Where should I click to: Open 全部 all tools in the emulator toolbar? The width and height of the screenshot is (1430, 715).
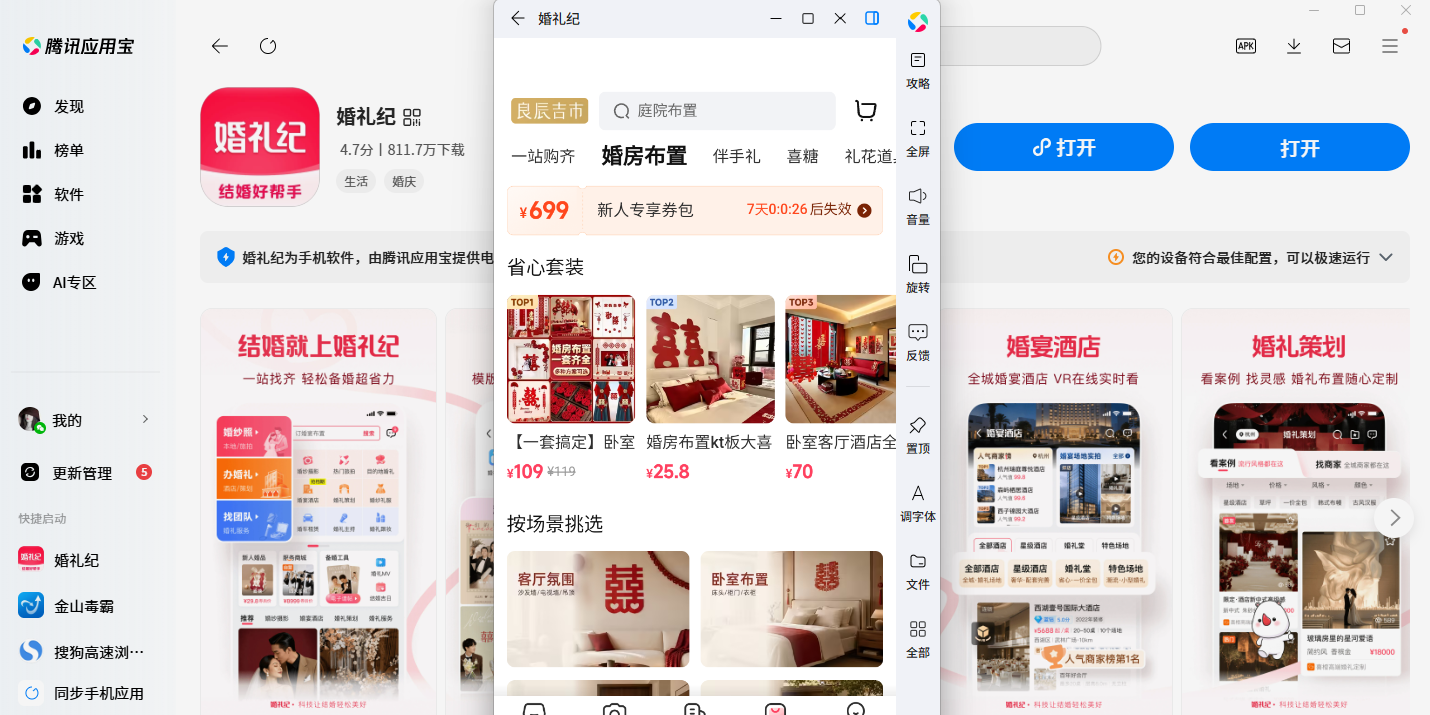click(918, 639)
